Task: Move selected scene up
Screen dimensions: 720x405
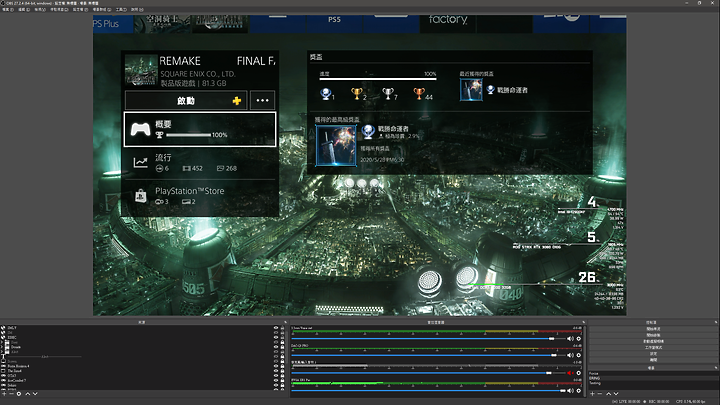Action: (x=608, y=394)
